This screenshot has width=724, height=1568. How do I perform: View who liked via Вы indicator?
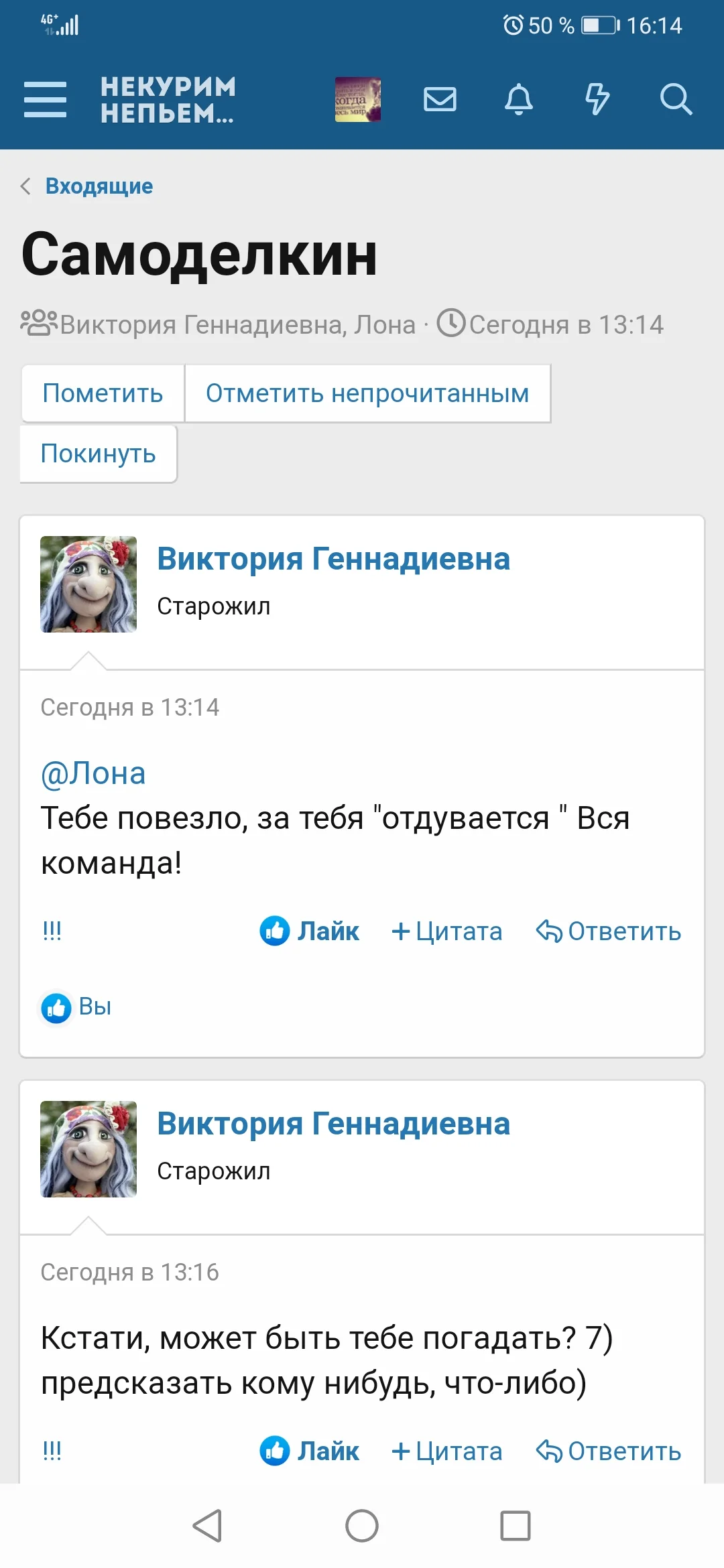pyautogui.click(x=75, y=1006)
